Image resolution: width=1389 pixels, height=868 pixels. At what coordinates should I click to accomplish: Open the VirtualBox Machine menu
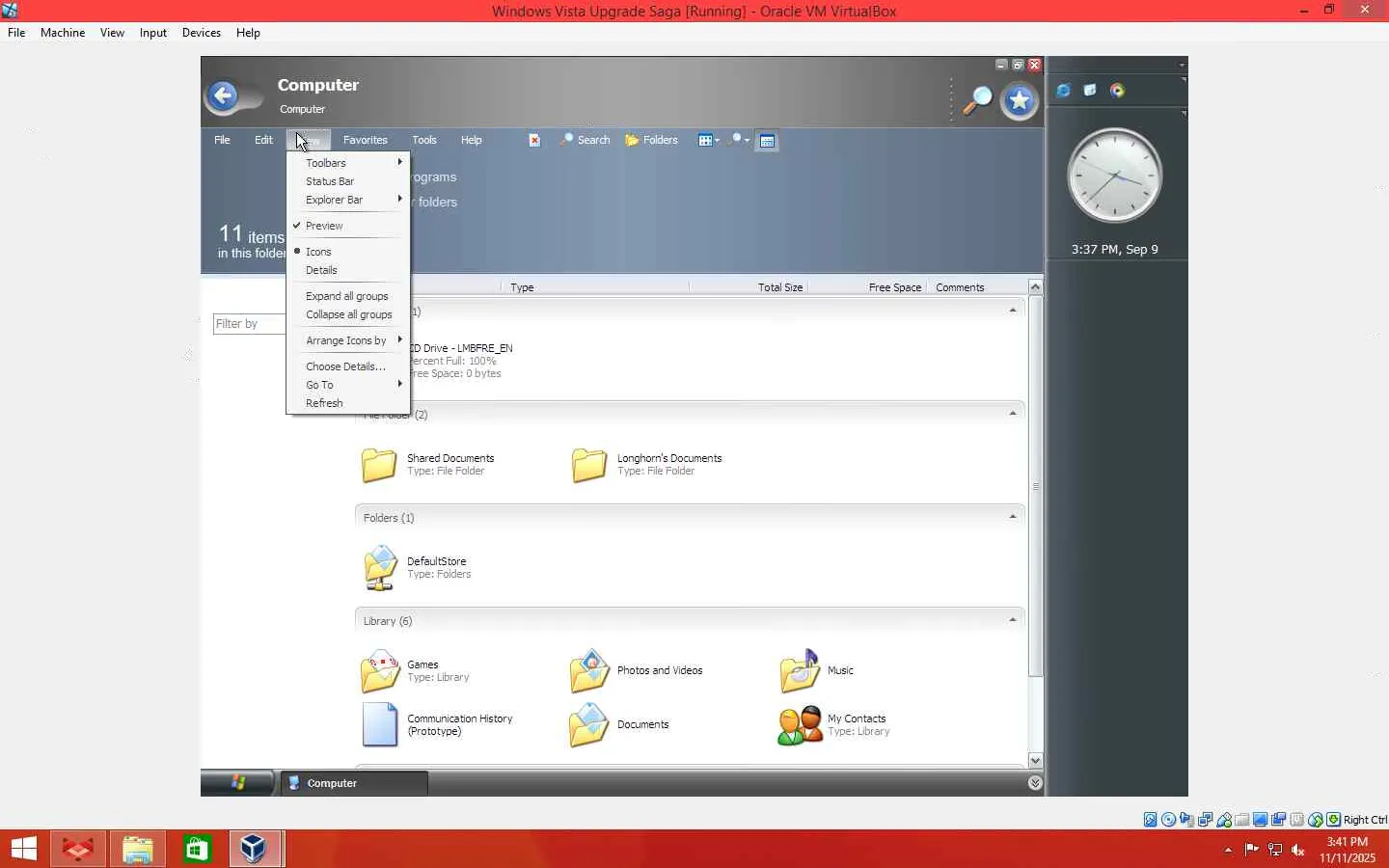pyautogui.click(x=63, y=33)
